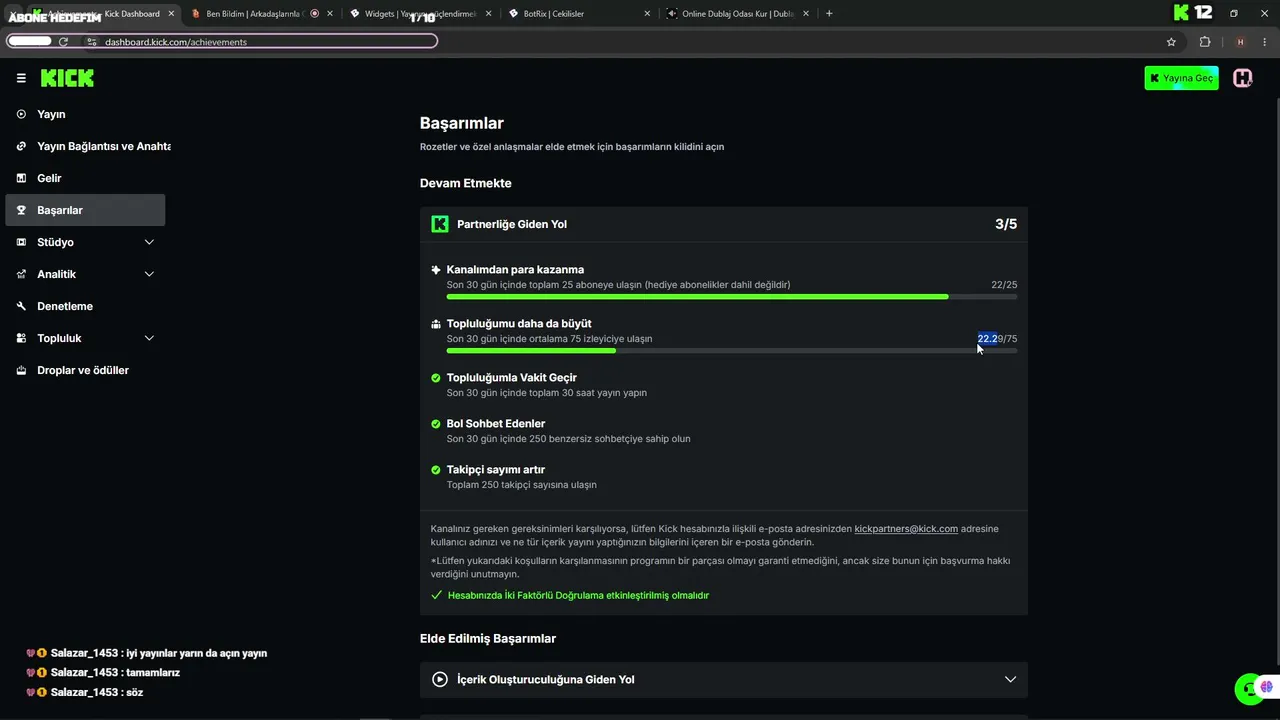This screenshot has height=720, width=1280.
Task: Click the Yayına Geç button
Action: [x=1181, y=78]
